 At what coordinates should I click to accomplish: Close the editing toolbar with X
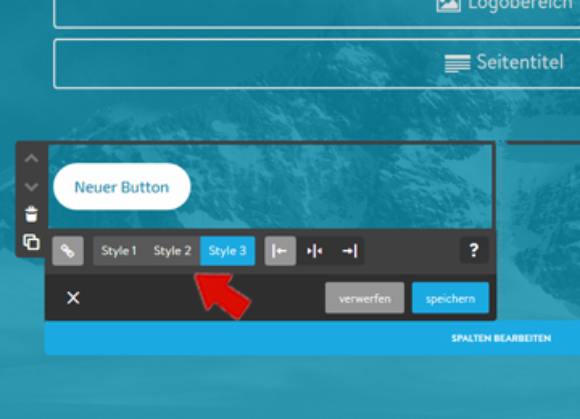click(73, 298)
